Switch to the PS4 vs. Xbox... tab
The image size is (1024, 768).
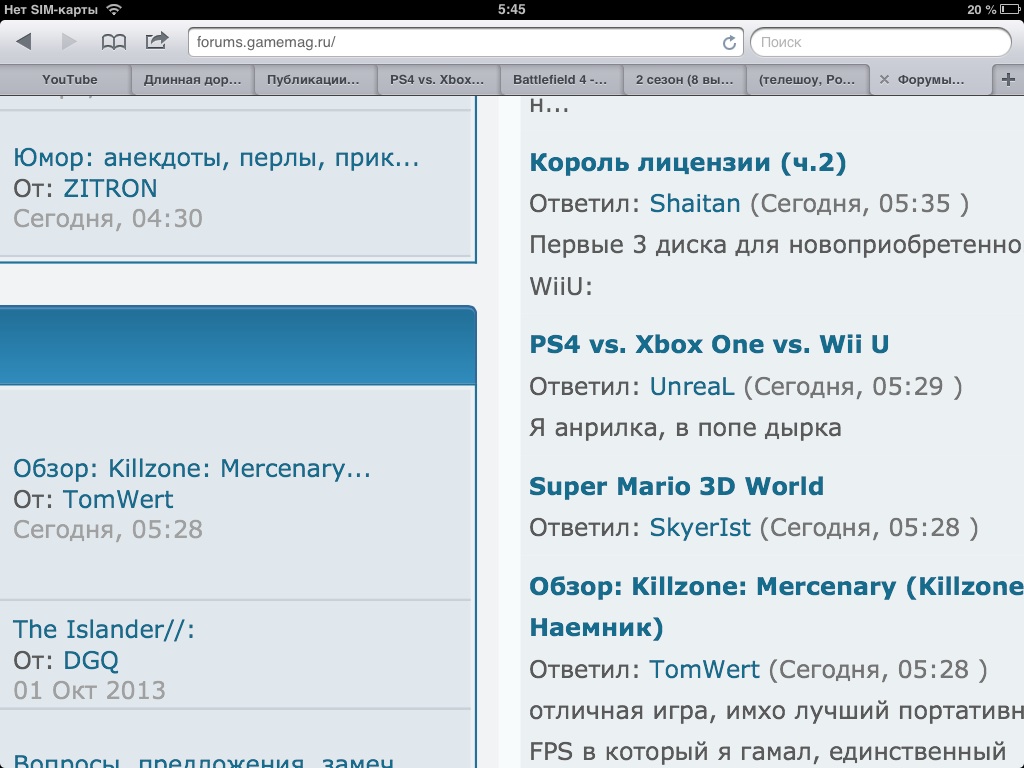(439, 80)
